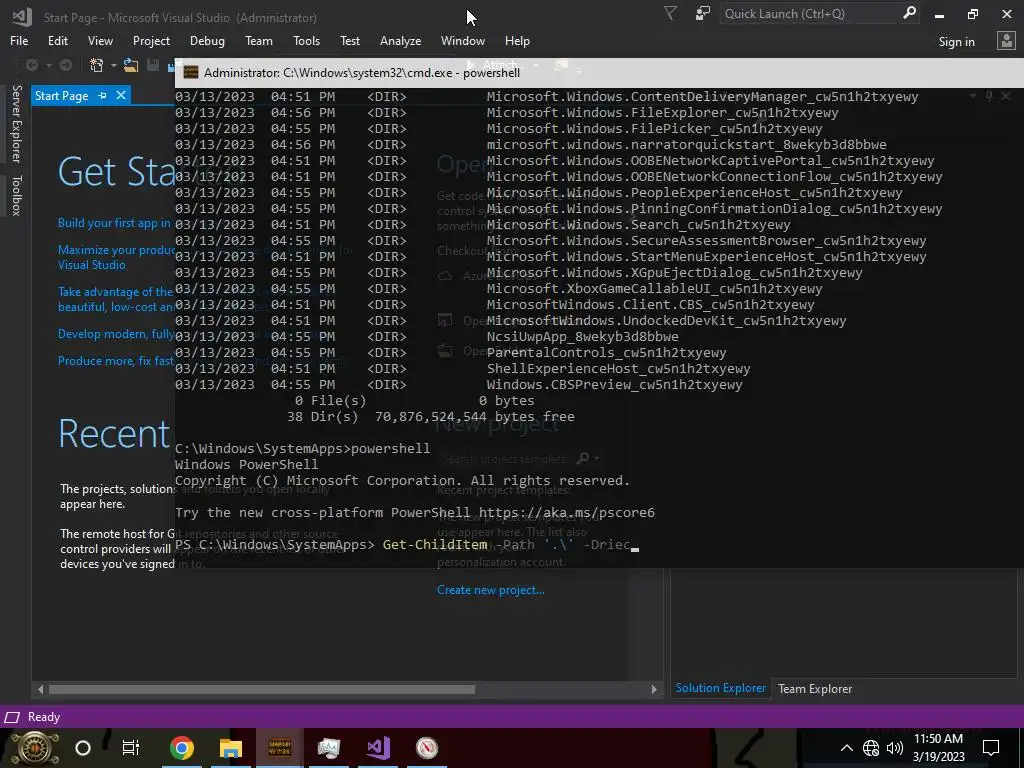Screen dimensions: 1024x768
Task: Open the Debug menu
Action: pyautogui.click(x=207, y=40)
